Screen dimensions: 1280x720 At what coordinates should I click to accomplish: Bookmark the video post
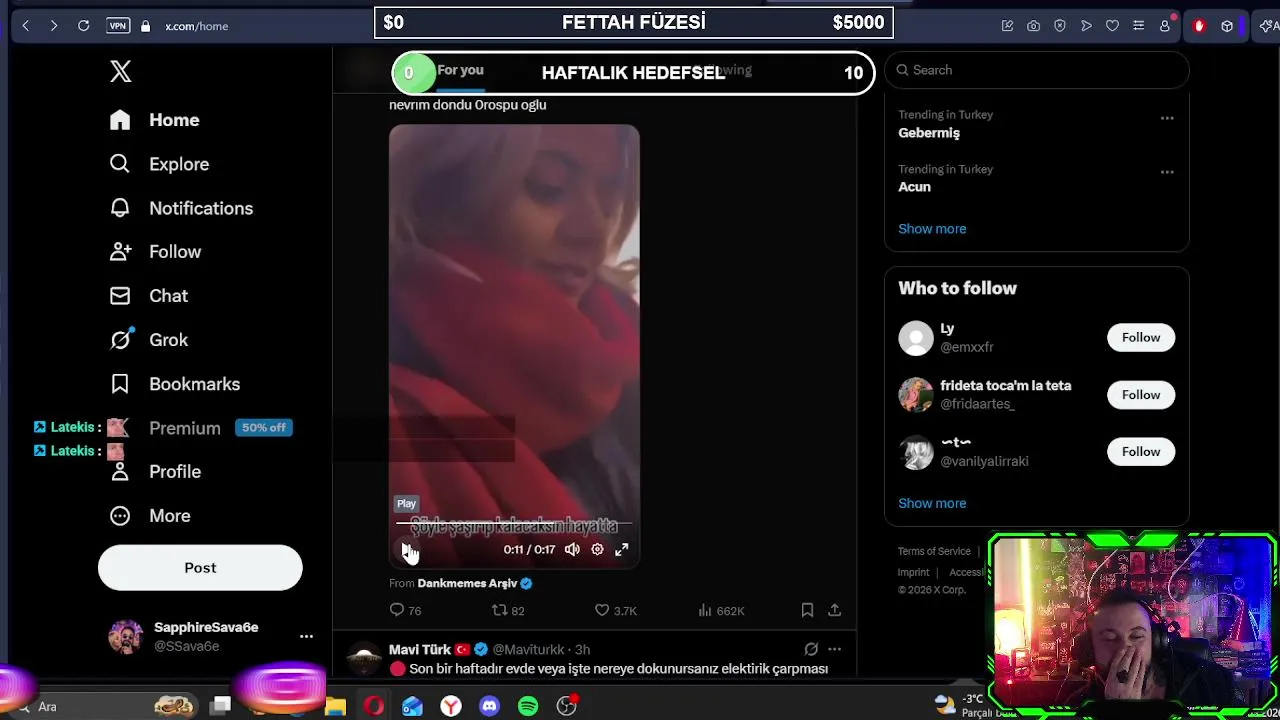(x=807, y=610)
